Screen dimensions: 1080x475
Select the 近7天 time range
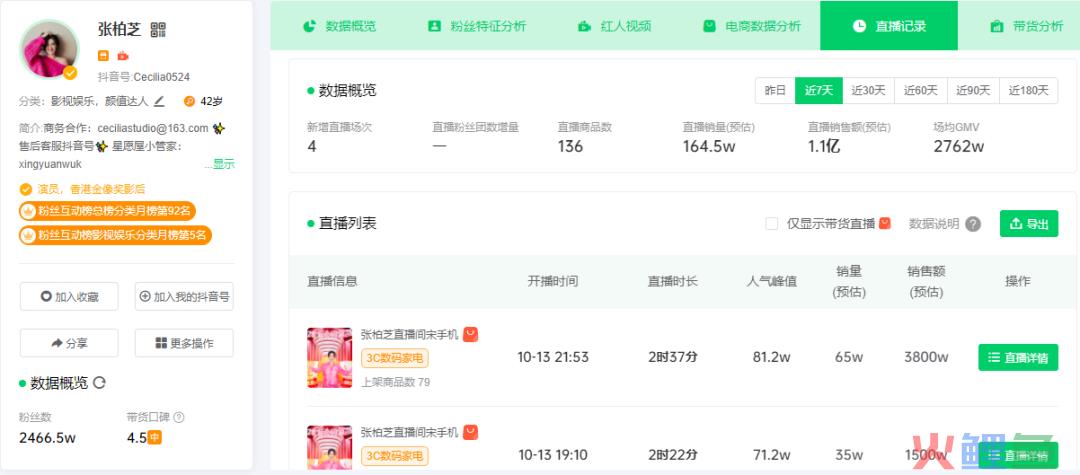point(819,90)
